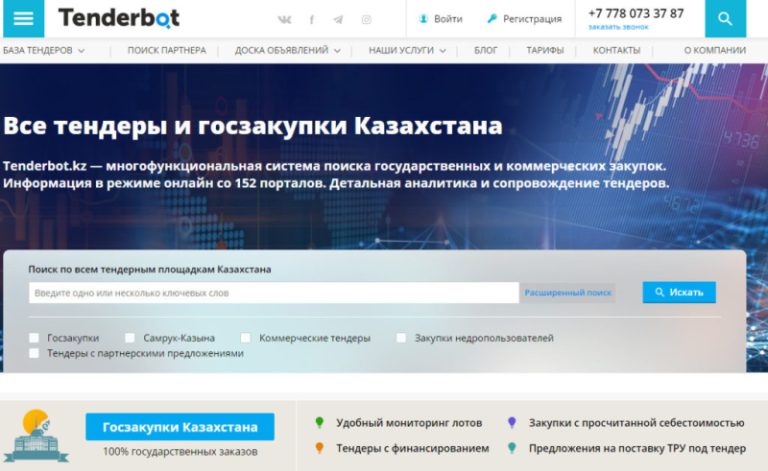Click Предложения на поставку ТРУ под тендер

[637, 448]
